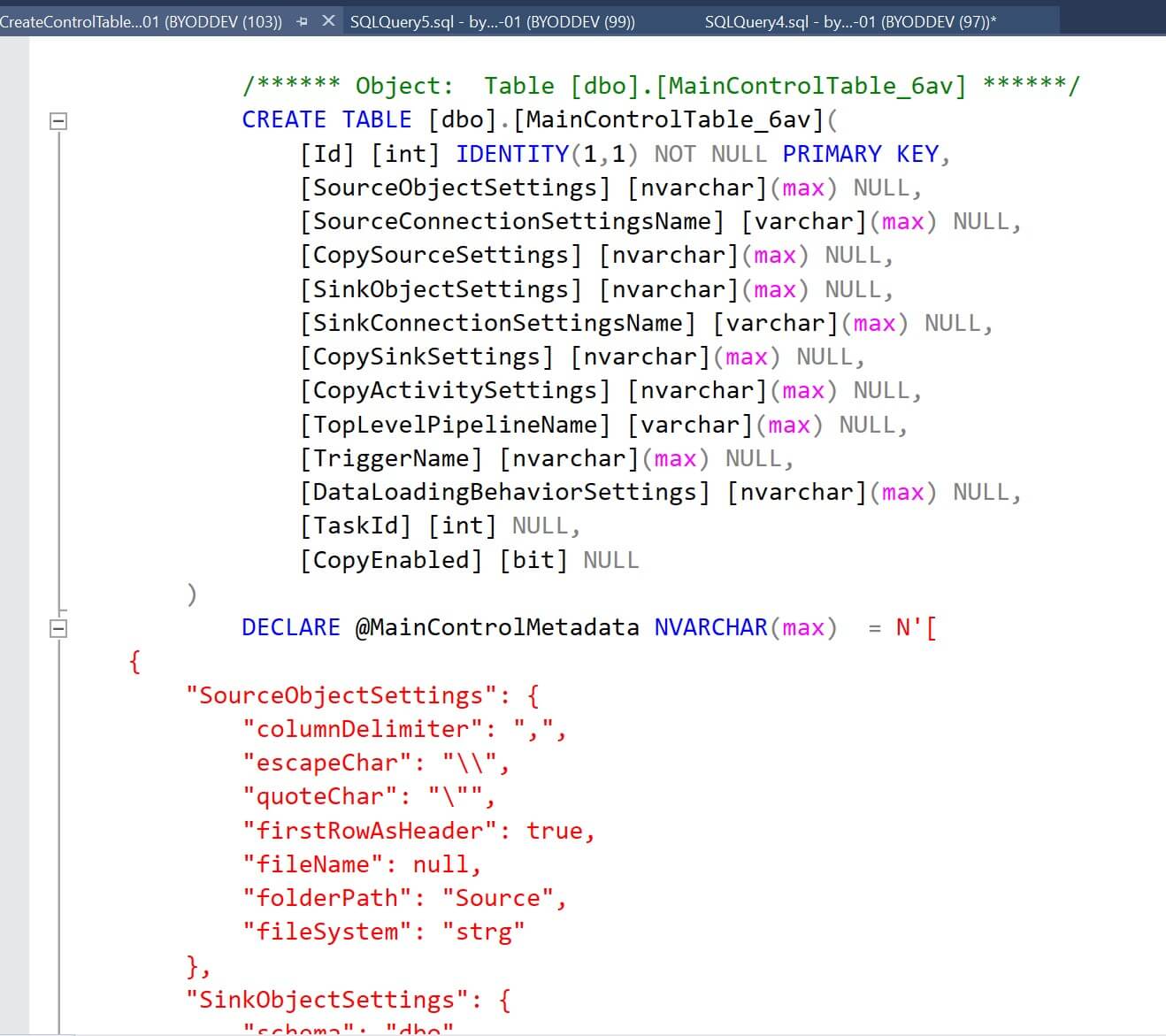Viewport: 1166px width, 1036px height.
Task: Click the [TopLevelPipelineName] column name
Action: [x=456, y=425]
